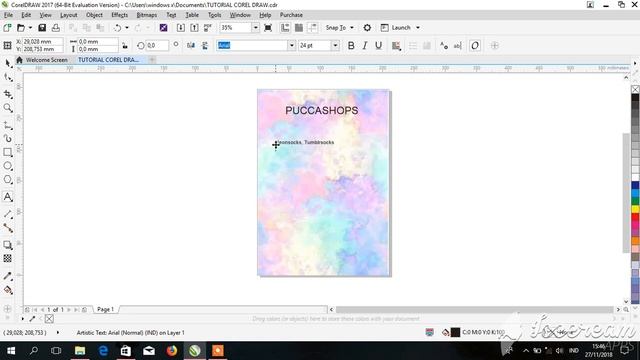Expand the Undo history dropdown arrow
This screenshot has width=640, height=360.
(127, 28)
